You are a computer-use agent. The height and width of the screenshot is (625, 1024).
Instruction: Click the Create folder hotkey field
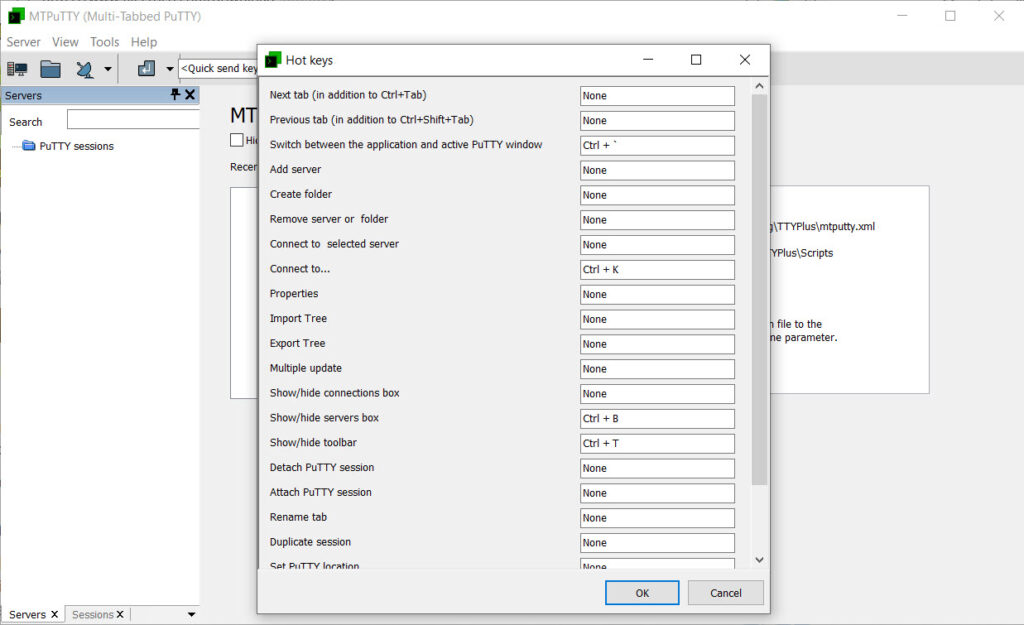[657, 195]
